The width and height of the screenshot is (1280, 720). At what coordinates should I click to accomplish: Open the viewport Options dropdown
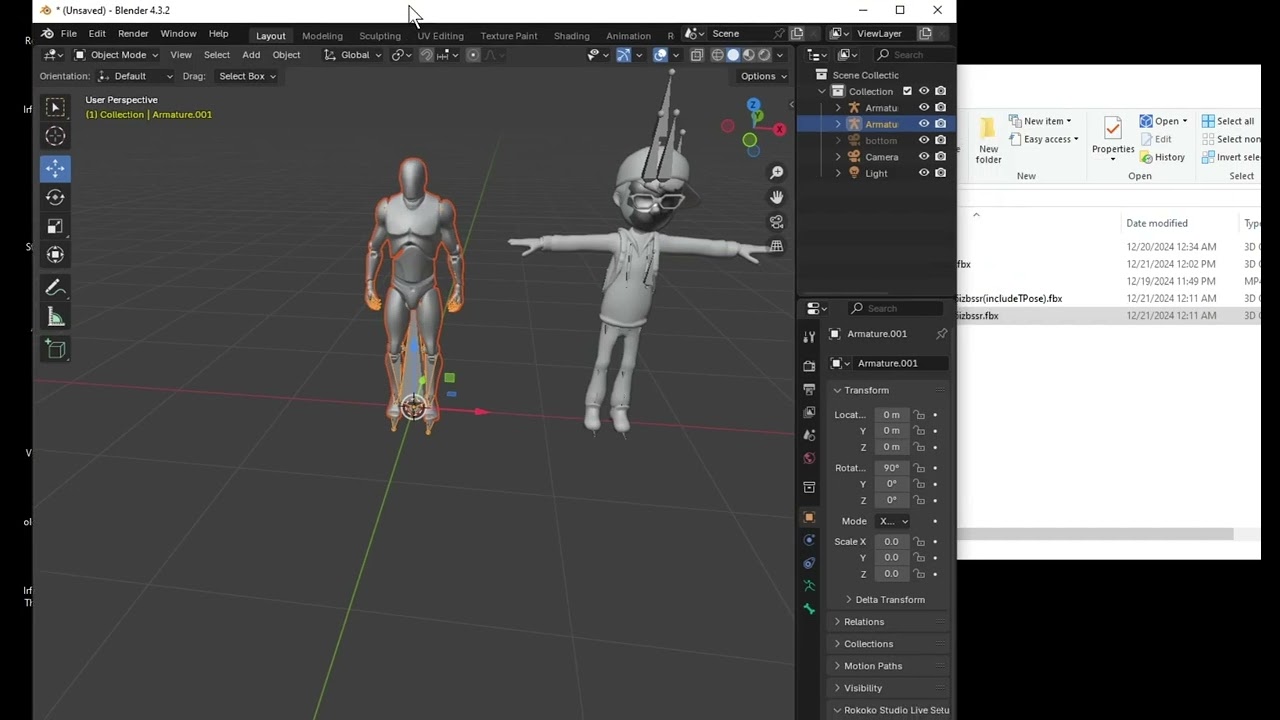point(764,76)
